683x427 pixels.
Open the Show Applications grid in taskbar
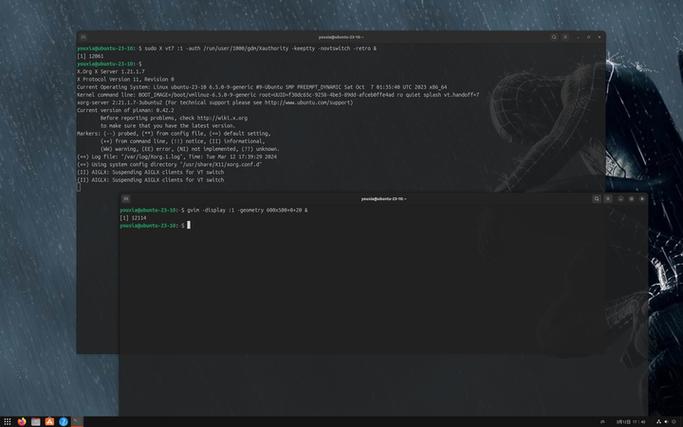click(7, 421)
